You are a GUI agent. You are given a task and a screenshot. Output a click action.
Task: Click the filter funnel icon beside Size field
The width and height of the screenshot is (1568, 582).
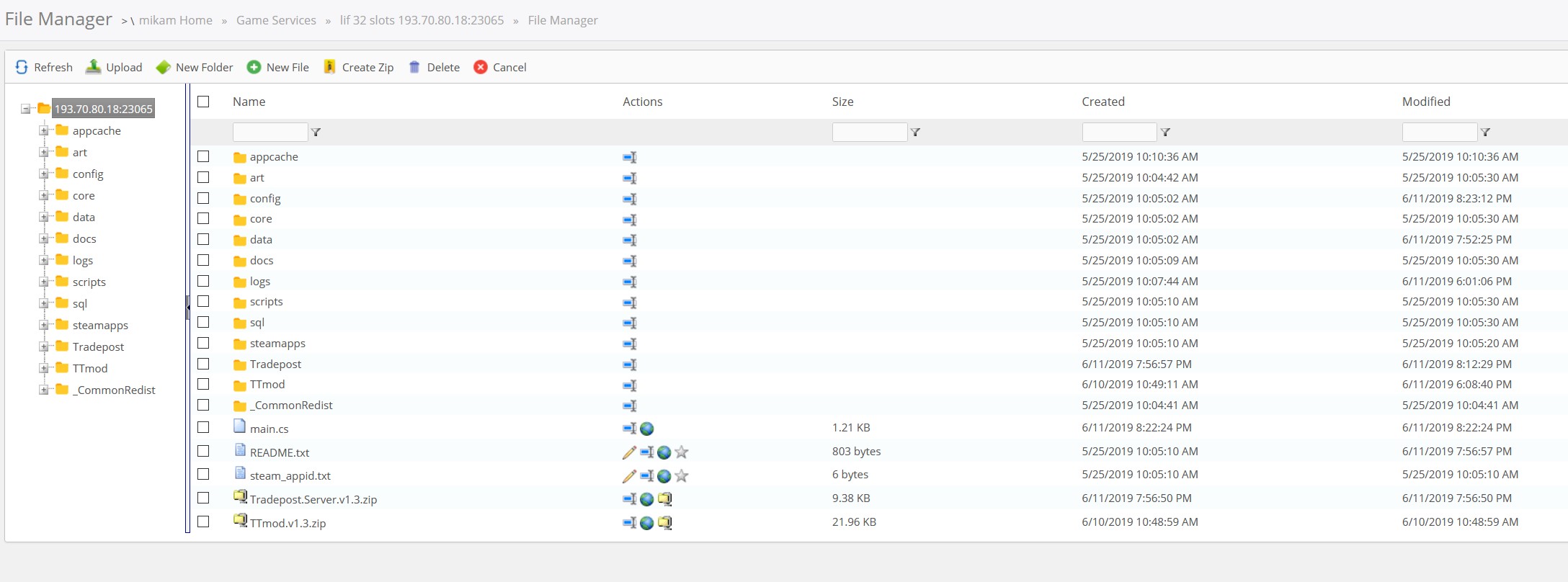coord(915,133)
